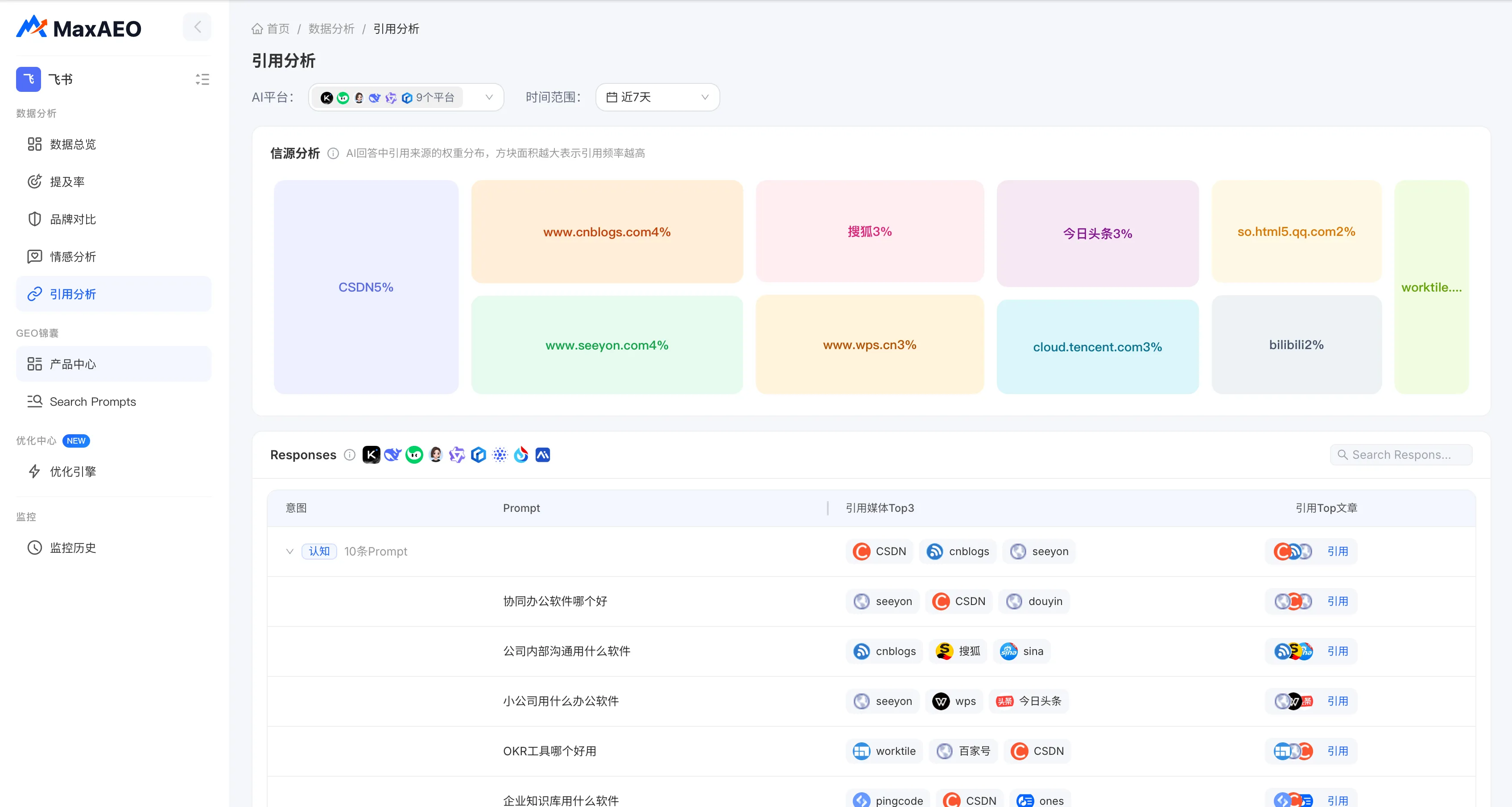This screenshot has width=1512, height=807.
Task: Click the prompt text 小公司用什么办公软件
Action: (561, 701)
